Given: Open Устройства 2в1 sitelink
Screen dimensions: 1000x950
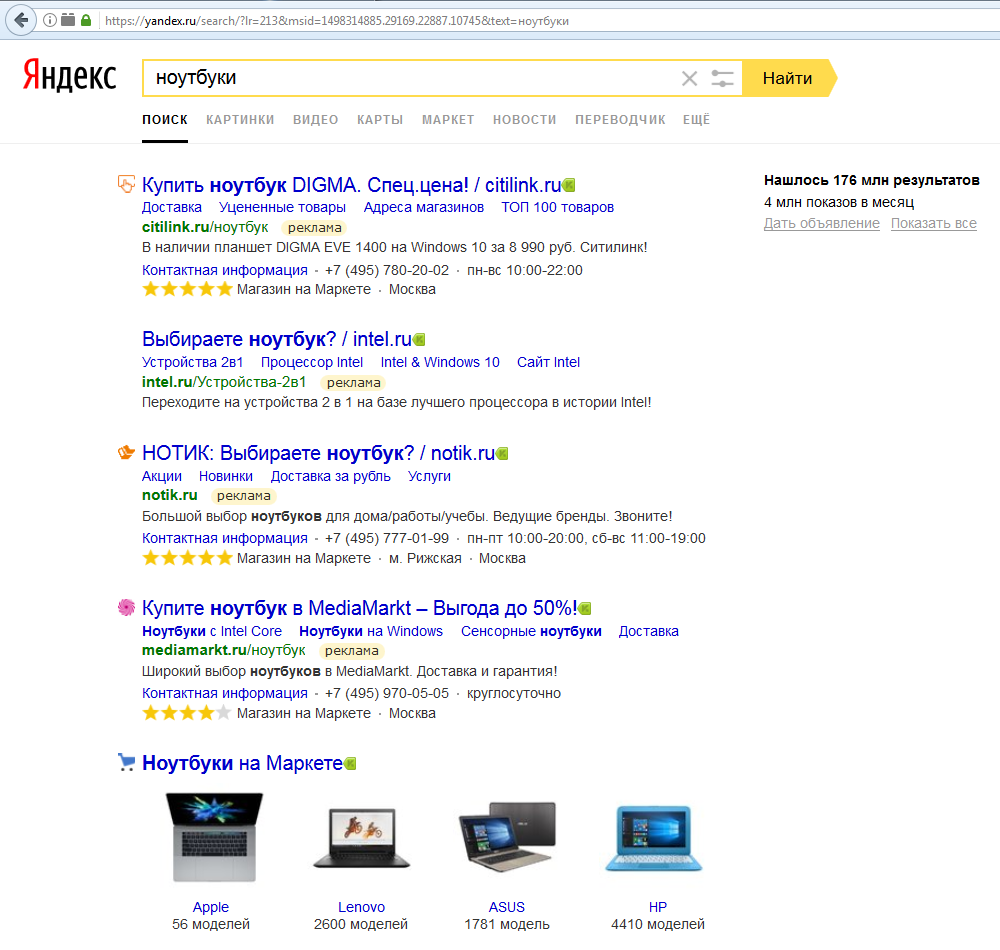Looking at the screenshot, I should pyautogui.click(x=193, y=362).
